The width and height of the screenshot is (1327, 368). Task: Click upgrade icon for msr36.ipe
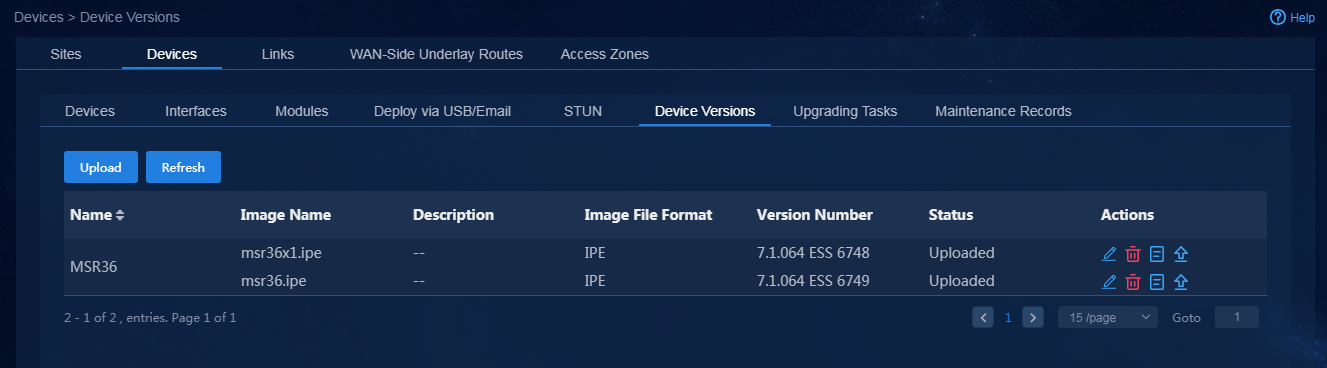point(1181,282)
